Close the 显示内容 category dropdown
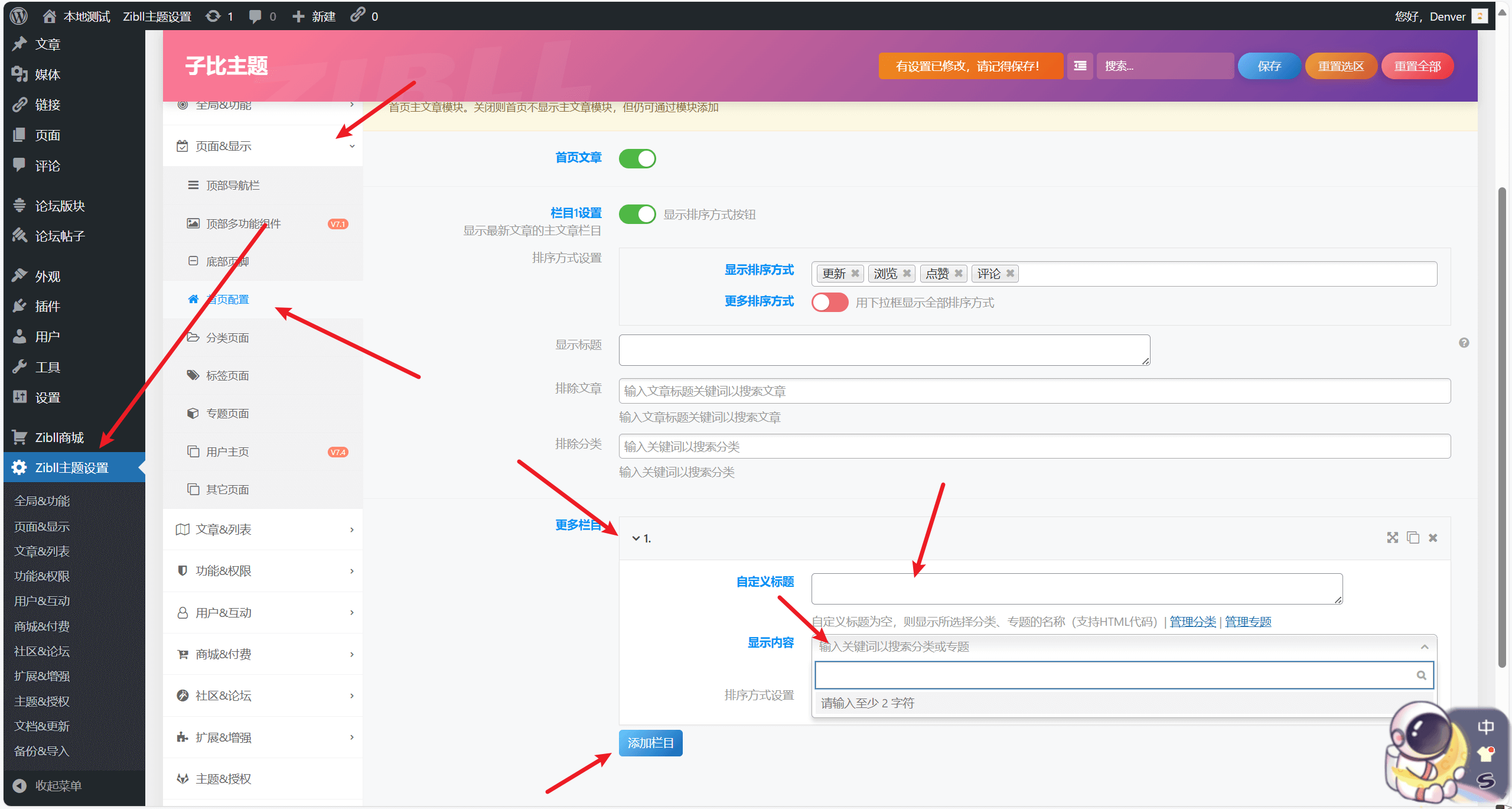This screenshot has width=1512, height=809. click(x=1425, y=646)
